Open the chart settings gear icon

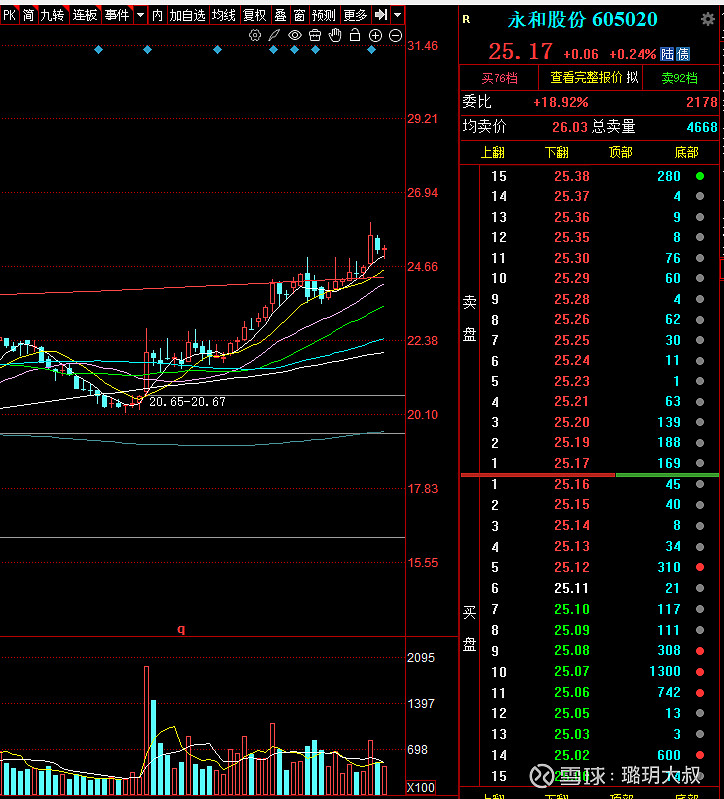pyautogui.click(x=255, y=35)
